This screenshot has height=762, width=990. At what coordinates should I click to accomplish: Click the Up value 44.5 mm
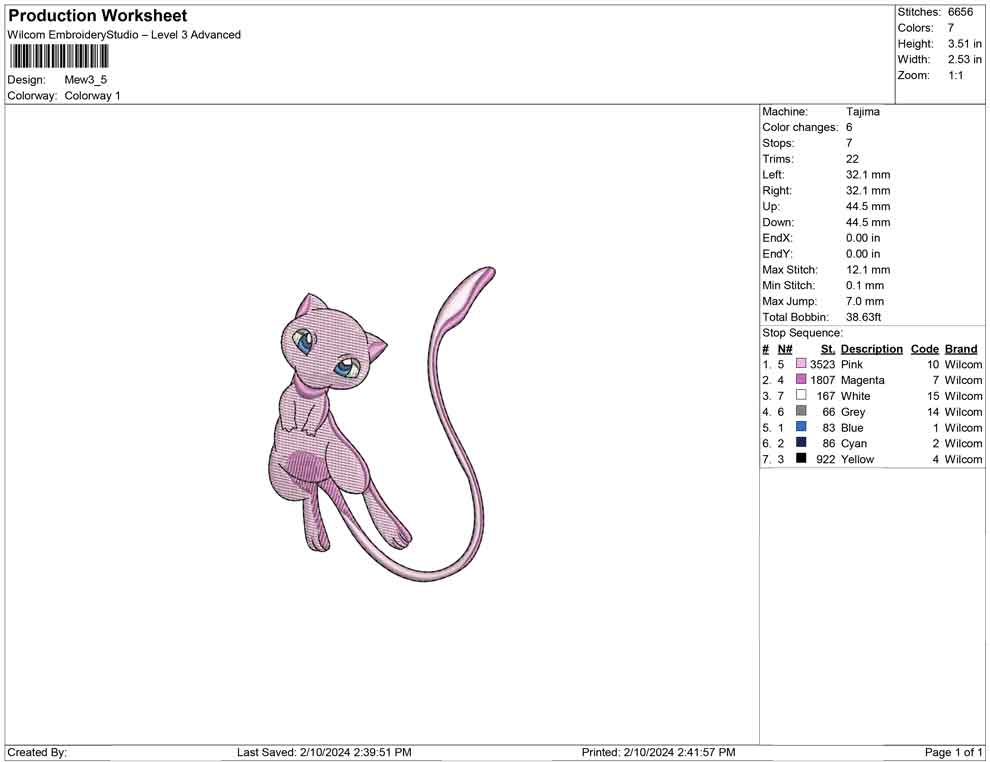(x=868, y=206)
